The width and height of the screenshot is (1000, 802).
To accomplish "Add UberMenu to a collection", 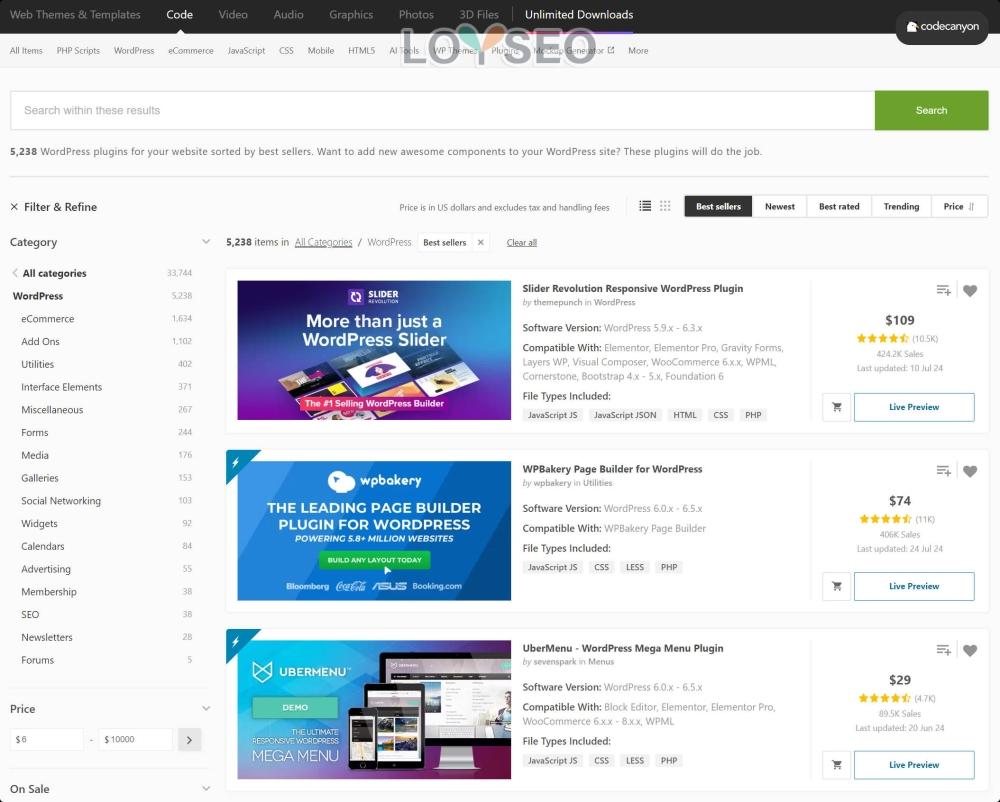I will pos(943,650).
